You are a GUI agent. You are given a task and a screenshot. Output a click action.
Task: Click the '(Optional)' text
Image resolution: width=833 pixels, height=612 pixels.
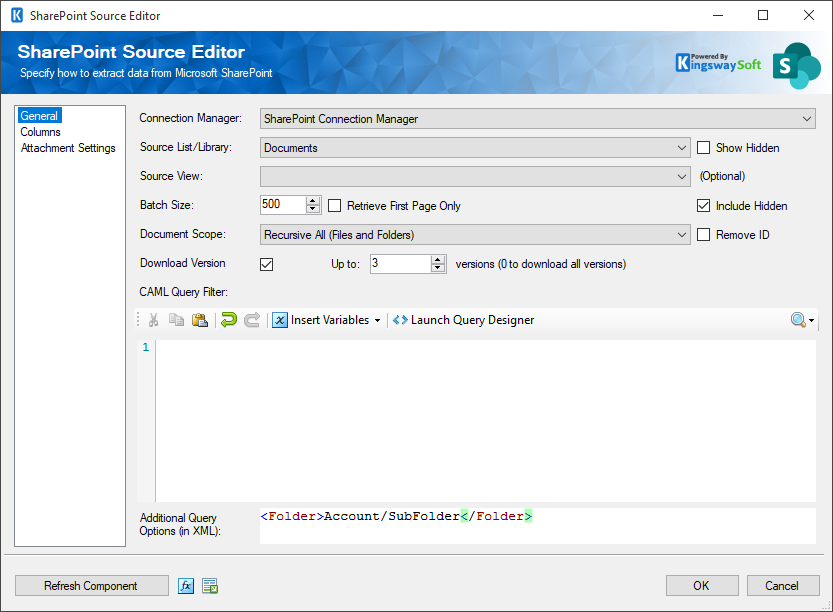722,176
